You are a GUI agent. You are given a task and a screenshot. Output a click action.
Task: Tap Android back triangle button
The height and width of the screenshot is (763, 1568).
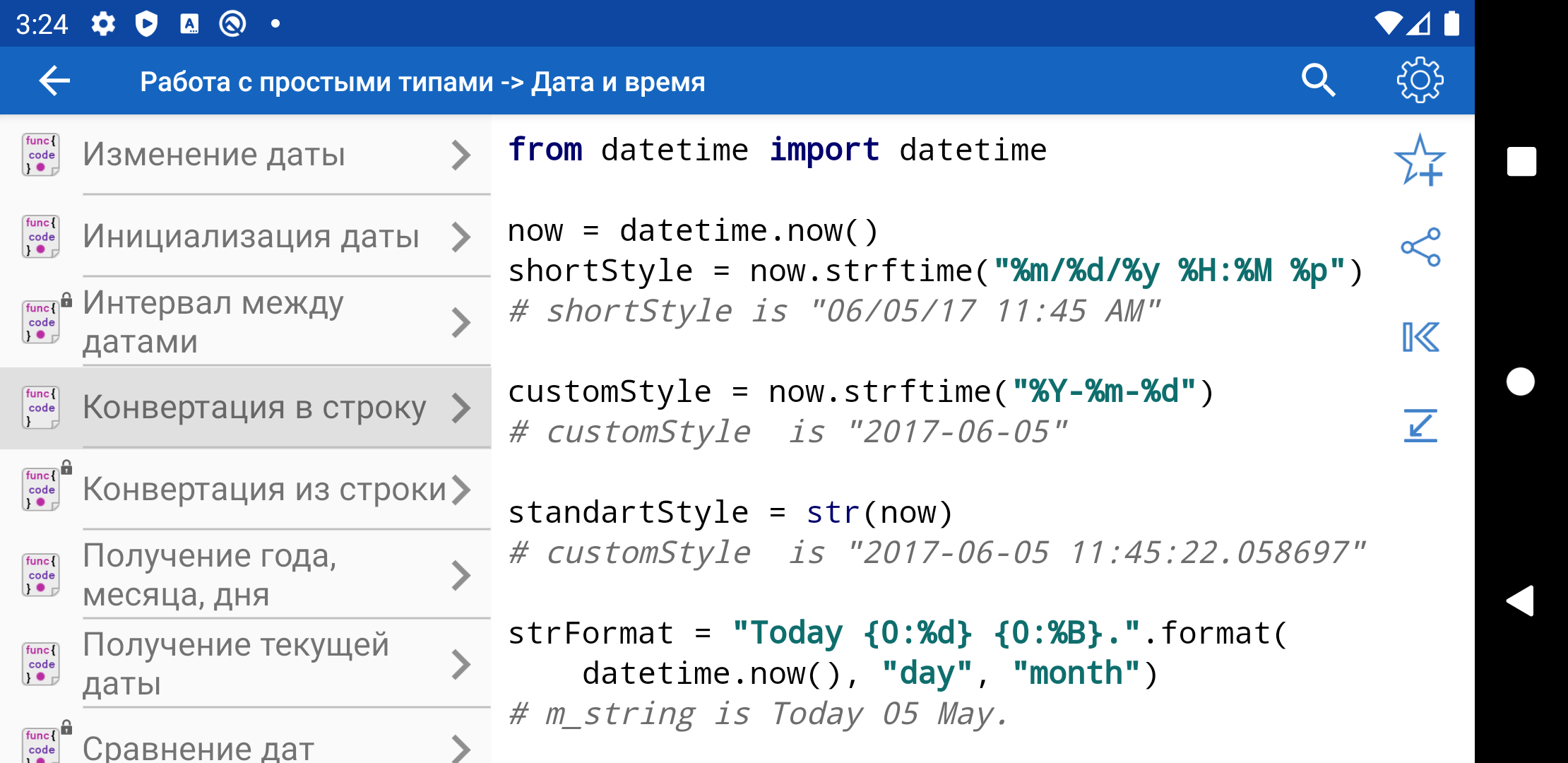1520,601
